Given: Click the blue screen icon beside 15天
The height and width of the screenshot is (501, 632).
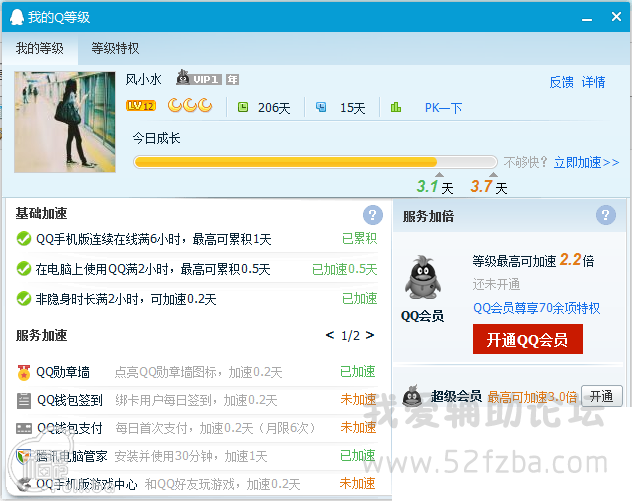Looking at the screenshot, I should coord(321,107).
